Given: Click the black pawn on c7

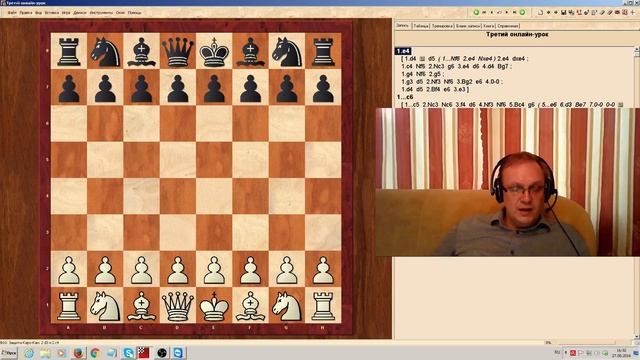Looking at the screenshot, I should point(141,87).
